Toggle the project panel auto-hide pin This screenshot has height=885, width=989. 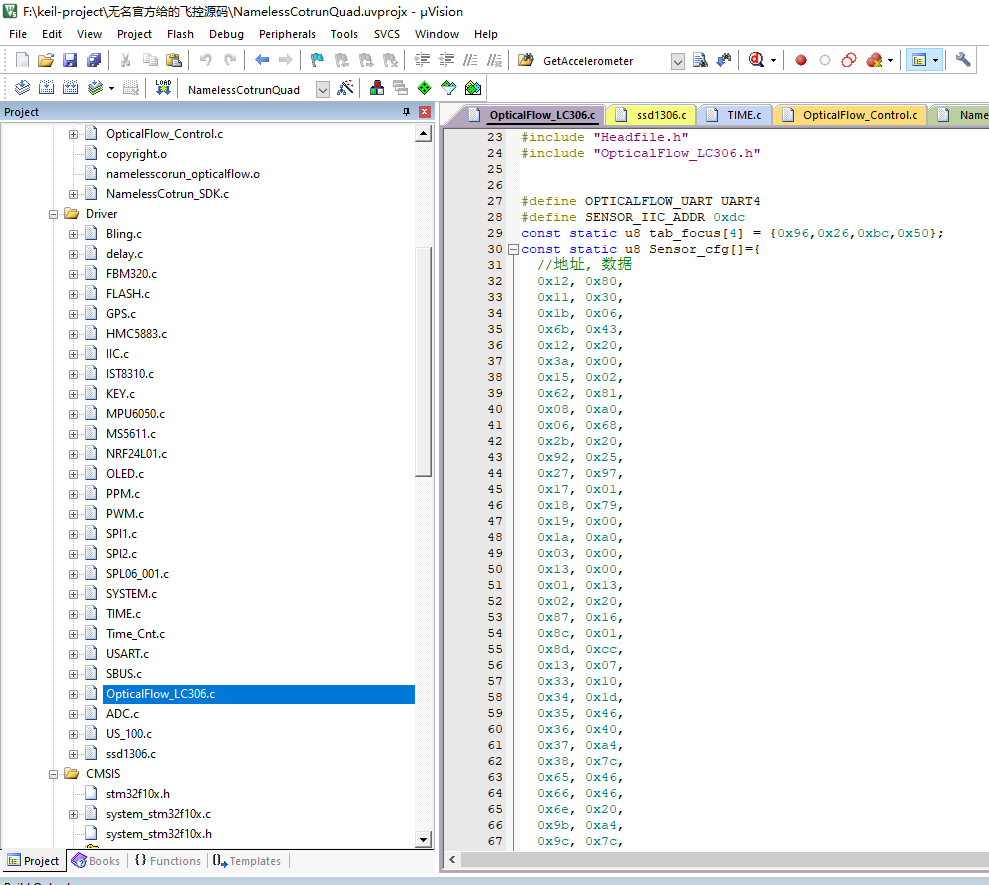(x=406, y=112)
